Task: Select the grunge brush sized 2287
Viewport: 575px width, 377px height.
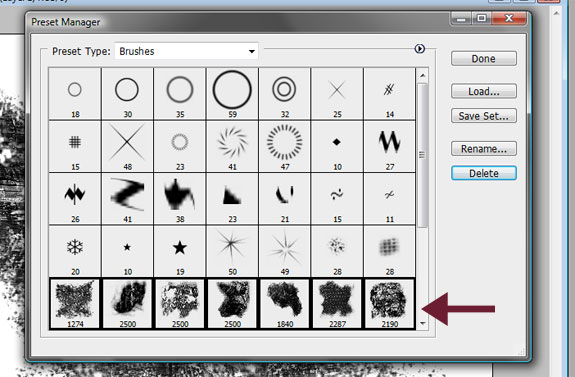Action: 337,304
